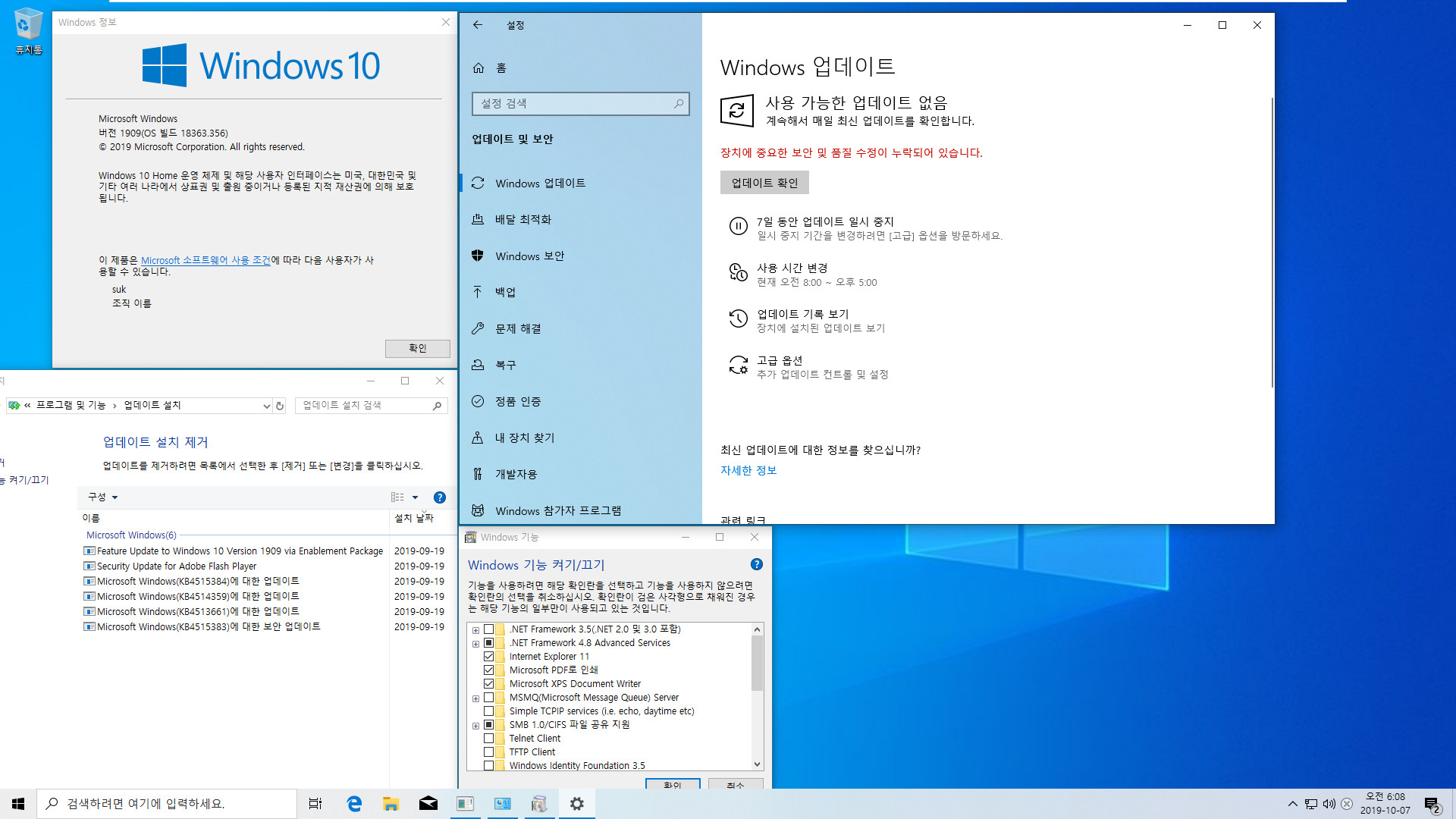
Task: Uncheck Microsoft PDF로 인쇄 feature
Action: click(489, 670)
